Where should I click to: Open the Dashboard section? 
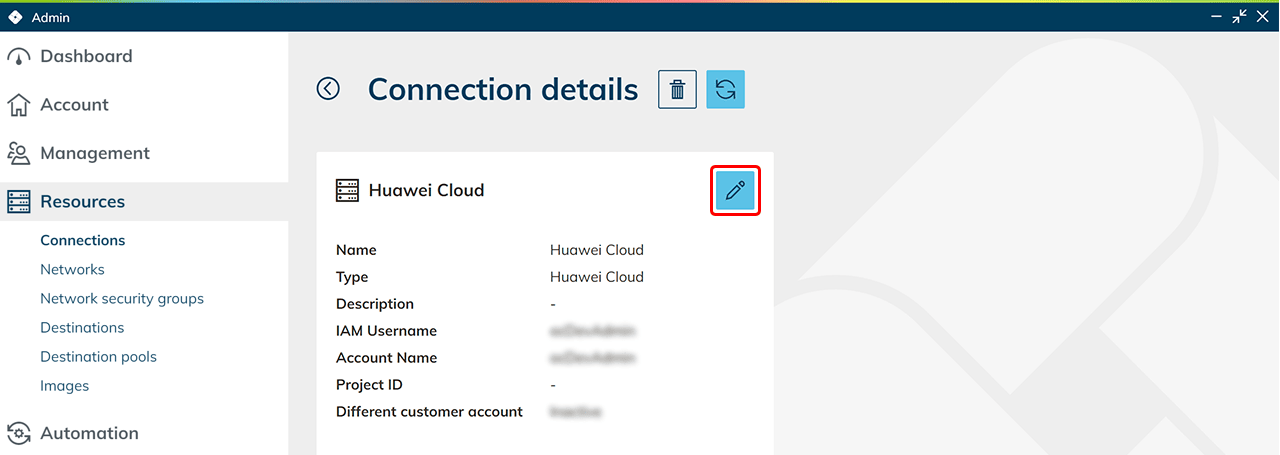[86, 57]
